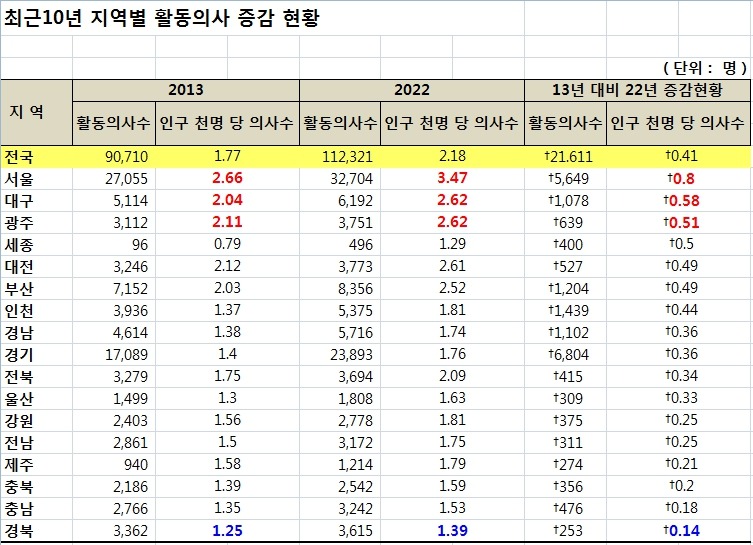This screenshot has height=545, width=753.
Task: Select Gwangju's red 2013 value '2.11'
Action: click(x=228, y=222)
